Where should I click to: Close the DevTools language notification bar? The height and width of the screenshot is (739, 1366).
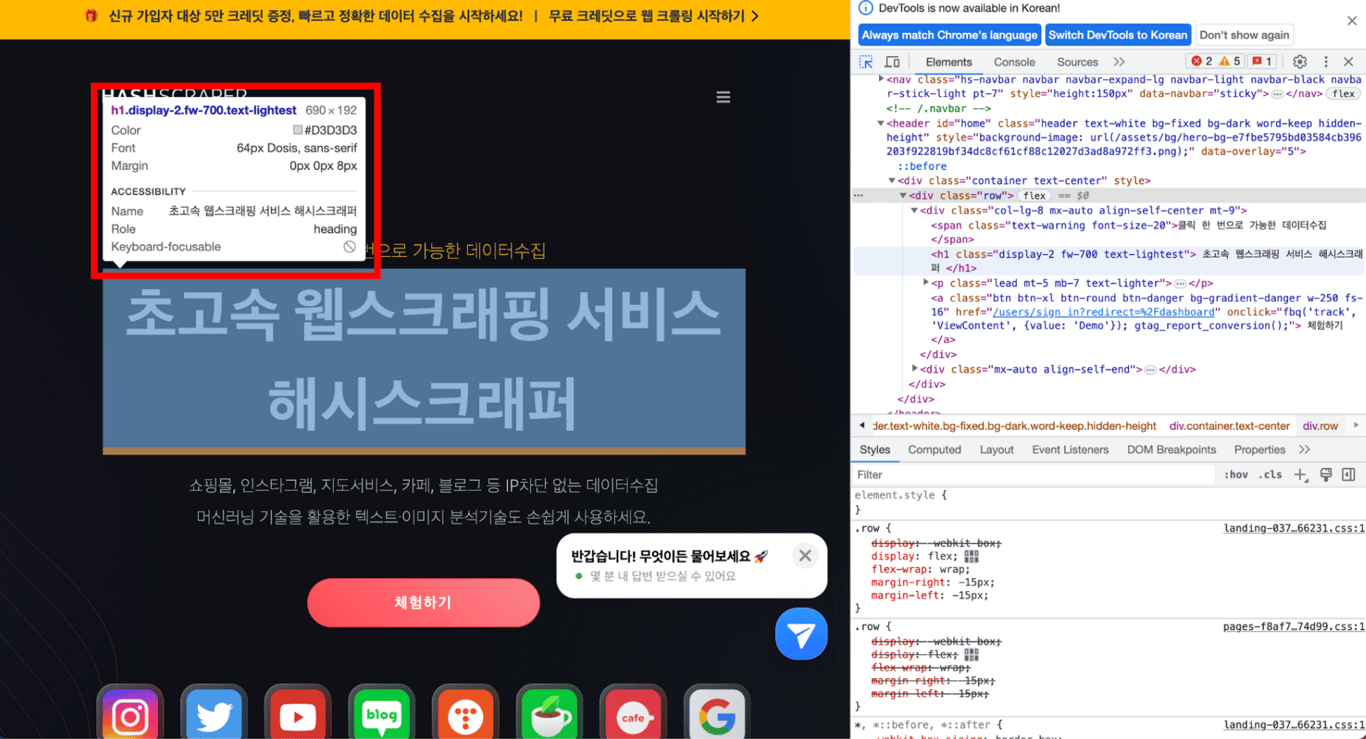[x=1352, y=20]
